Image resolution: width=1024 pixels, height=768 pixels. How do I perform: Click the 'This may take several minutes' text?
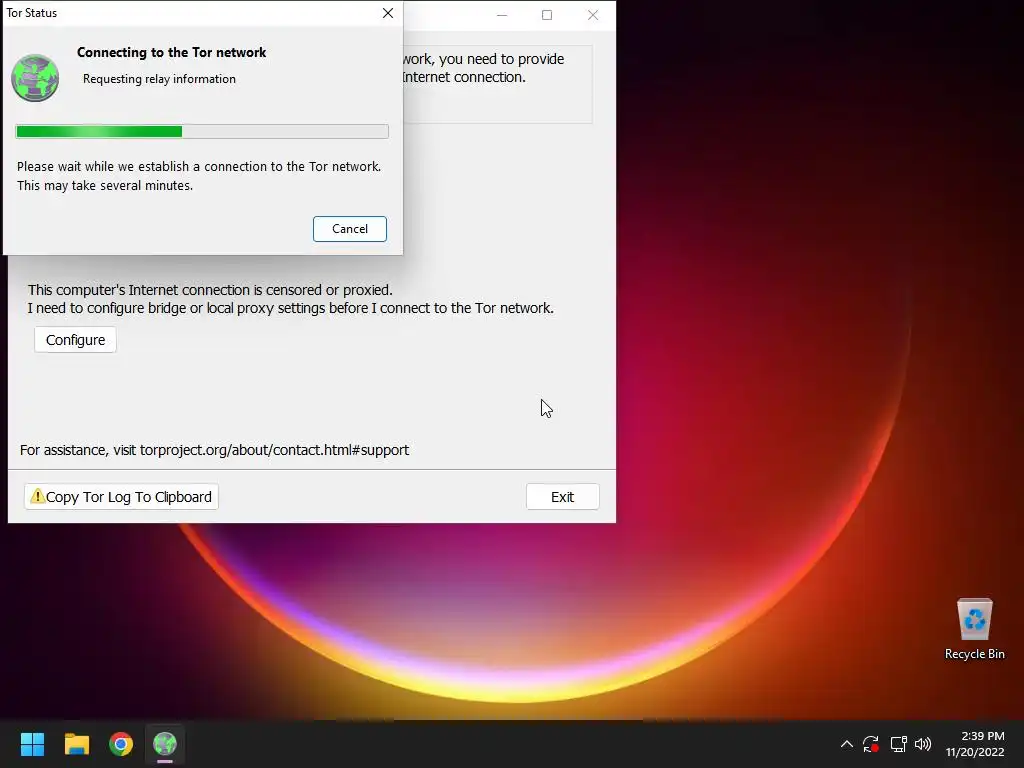(104, 185)
